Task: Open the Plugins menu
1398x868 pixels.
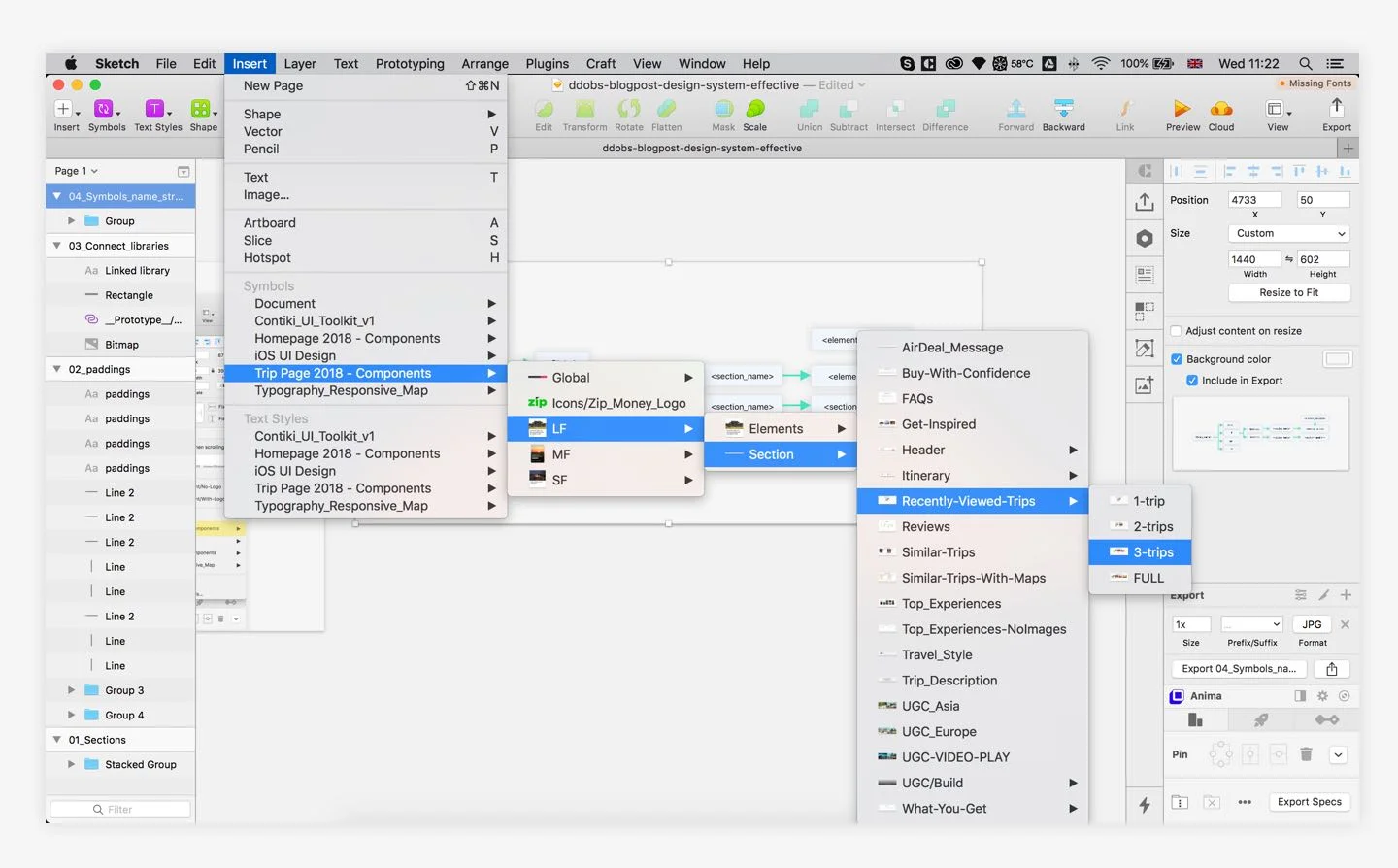Action: click(x=548, y=64)
